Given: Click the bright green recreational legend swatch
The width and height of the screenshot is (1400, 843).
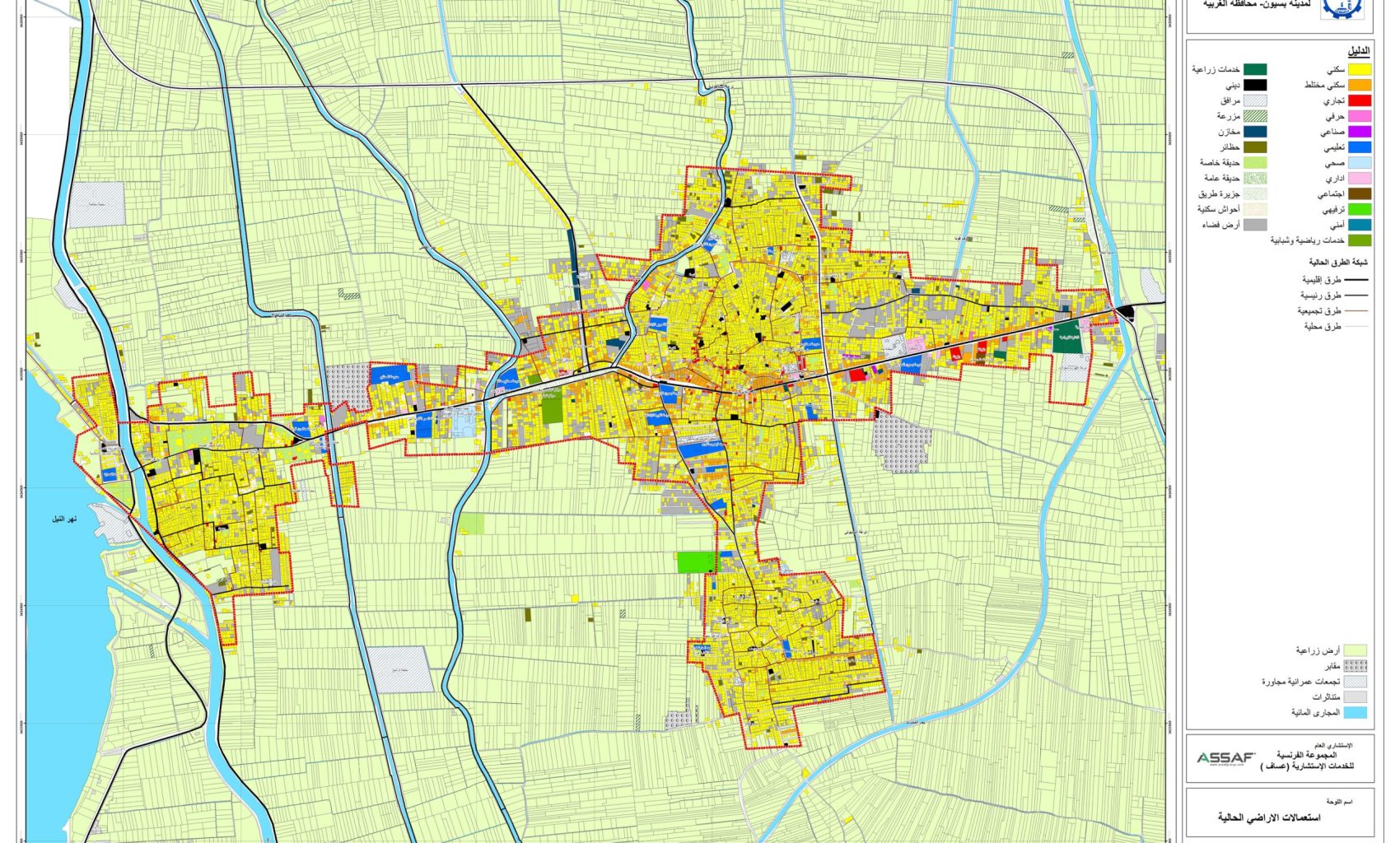Looking at the screenshot, I should click(x=1360, y=210).
